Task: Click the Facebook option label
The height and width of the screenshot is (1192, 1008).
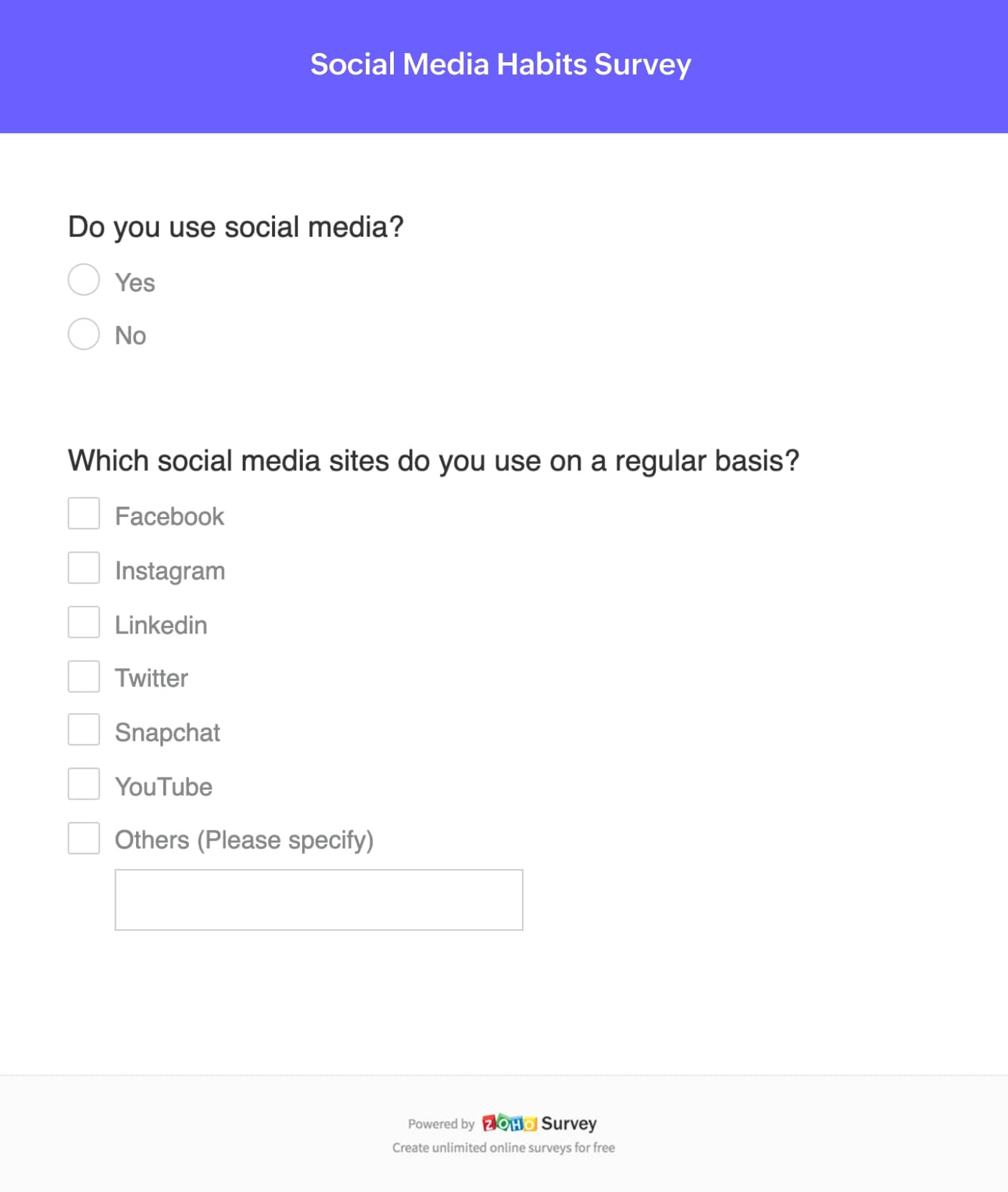Action: (170, 516)
